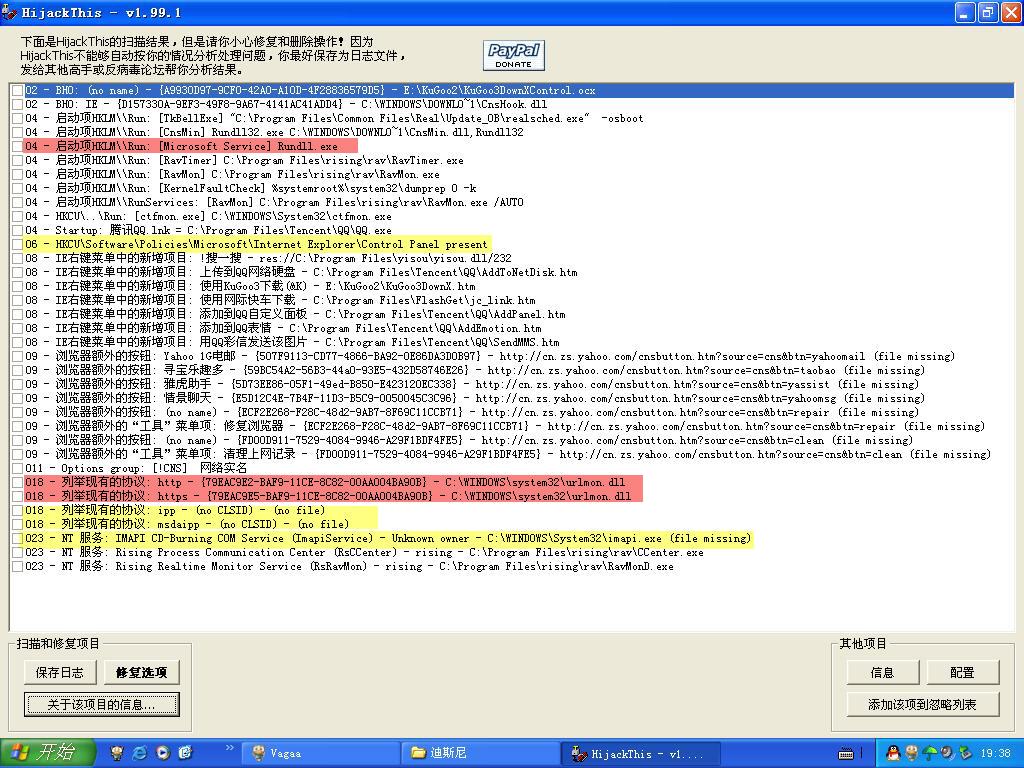Select the 情景聊天 yahoomsg button row
The width and height of the screenshot is (1024, 768).
(475, 398)
